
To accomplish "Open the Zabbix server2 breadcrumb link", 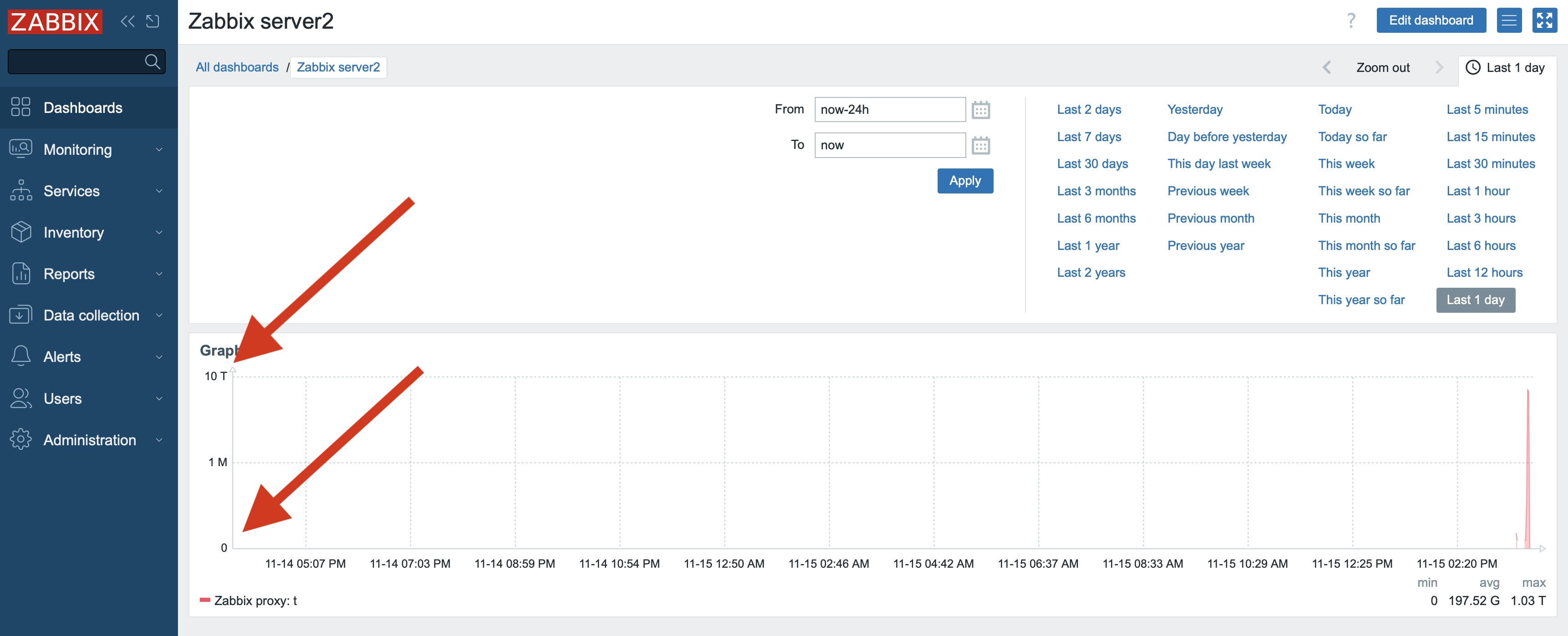I will tap(338, 67).
